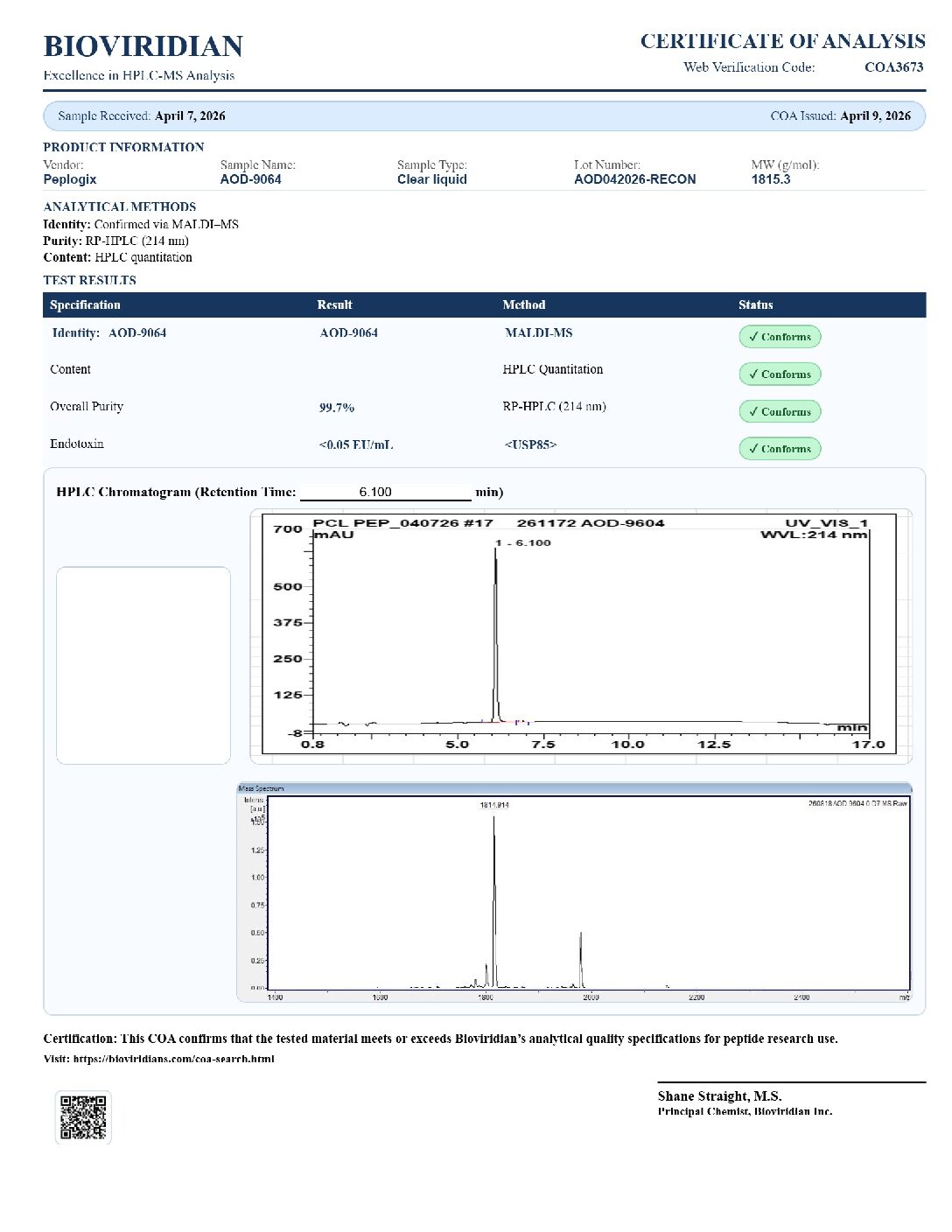Click the Identity Conforms status badge
The height and width of the screenshot is (1232, 952).
780,337
